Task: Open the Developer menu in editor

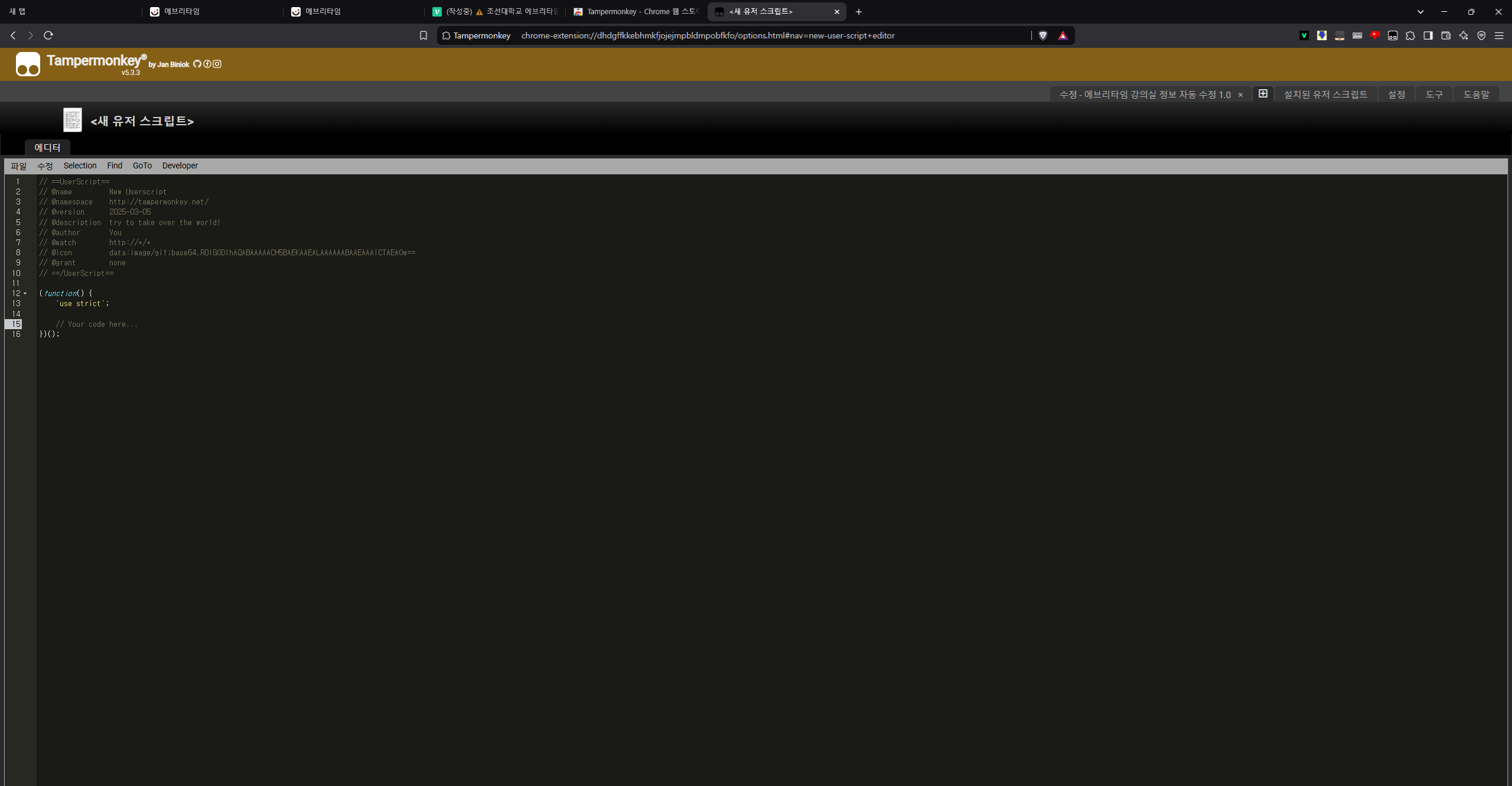Action: 180,166
